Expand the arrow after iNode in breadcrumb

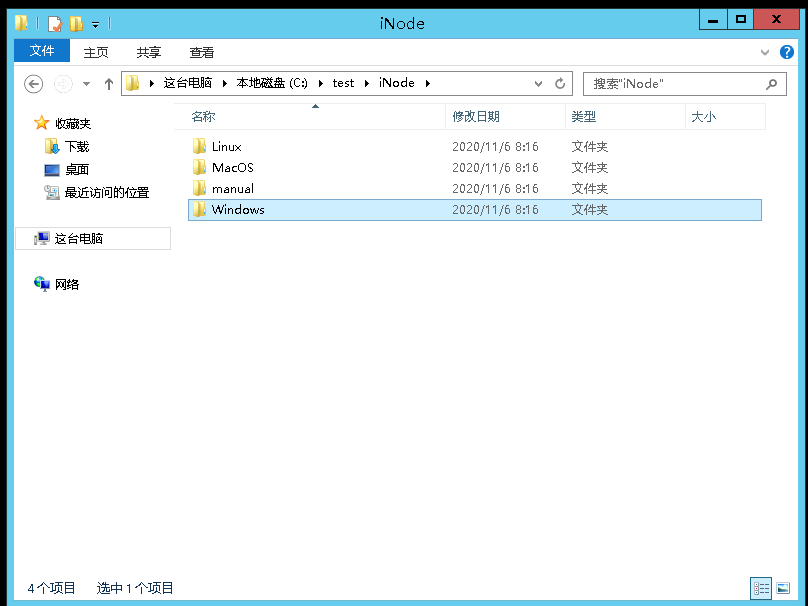[x=428, y=83]
